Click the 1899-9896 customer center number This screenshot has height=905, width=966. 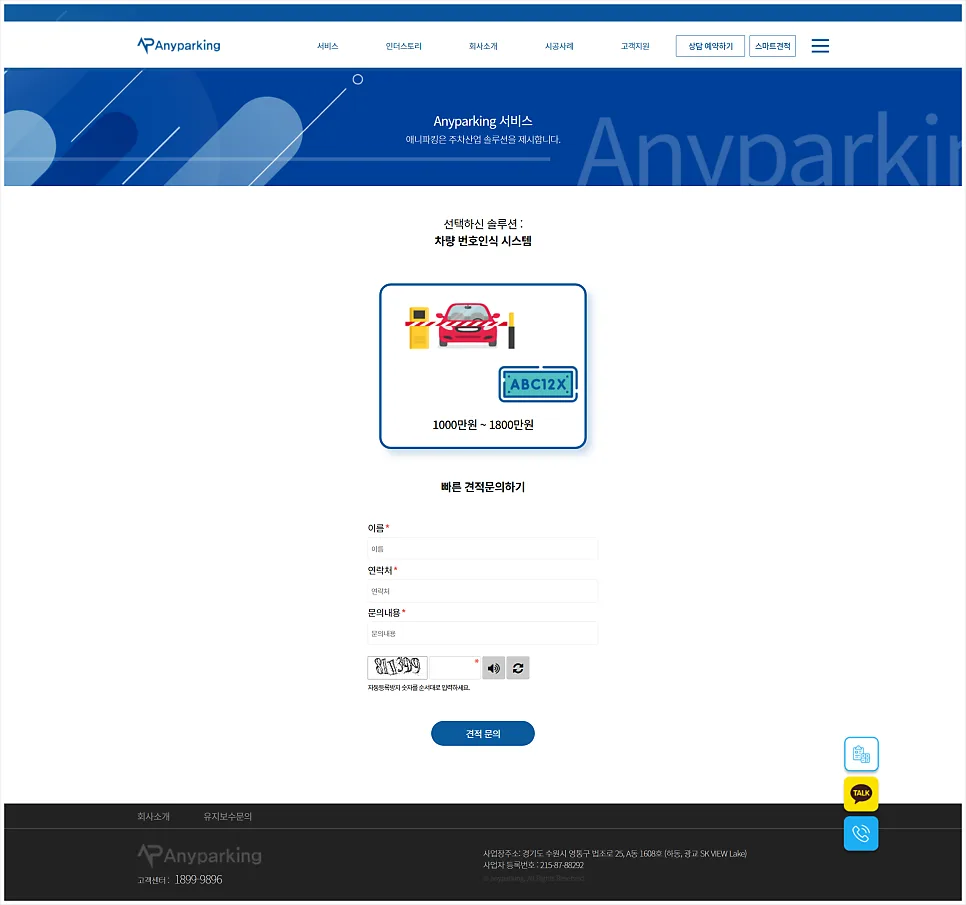(198, 880)
